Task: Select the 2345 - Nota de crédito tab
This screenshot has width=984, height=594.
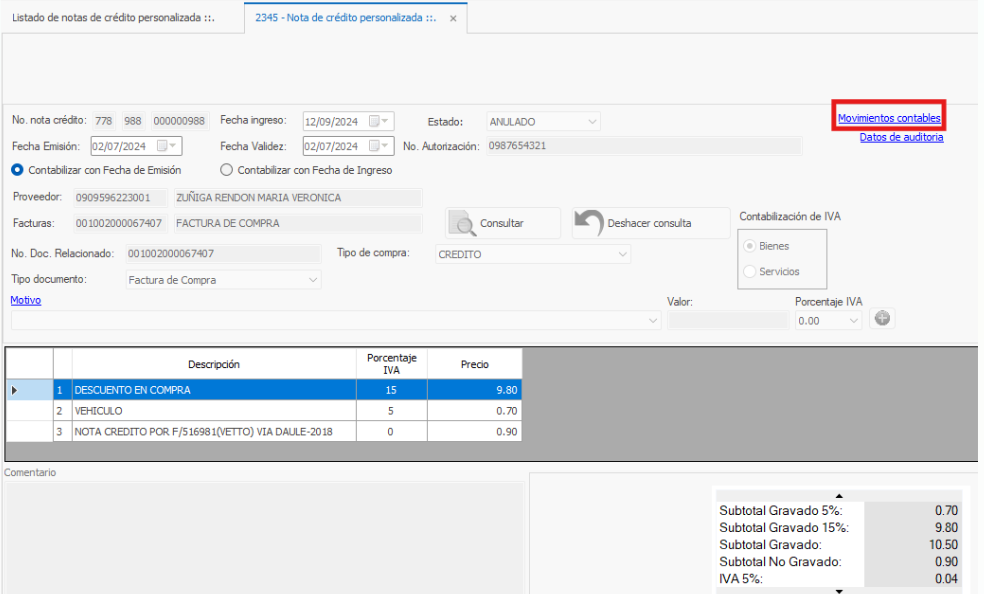Action: pyautogui.click(x=344, y=18)
